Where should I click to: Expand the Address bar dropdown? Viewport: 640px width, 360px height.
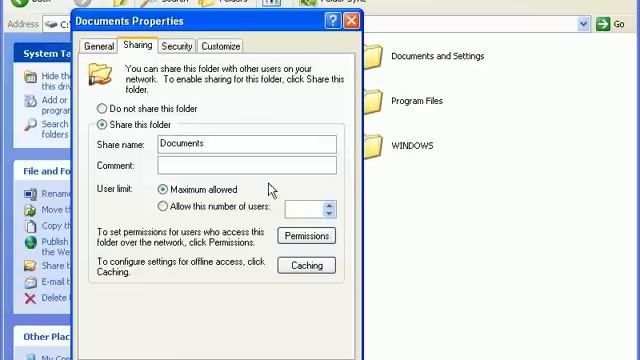(x=583, y=24)
